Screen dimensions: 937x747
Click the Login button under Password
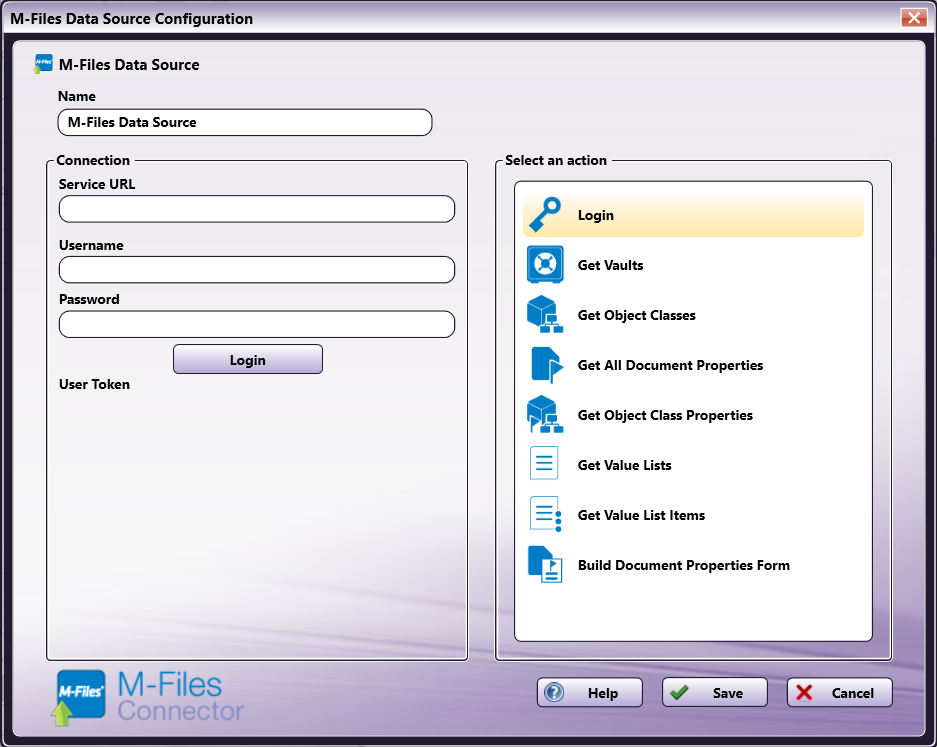click(x=247, y=359)
